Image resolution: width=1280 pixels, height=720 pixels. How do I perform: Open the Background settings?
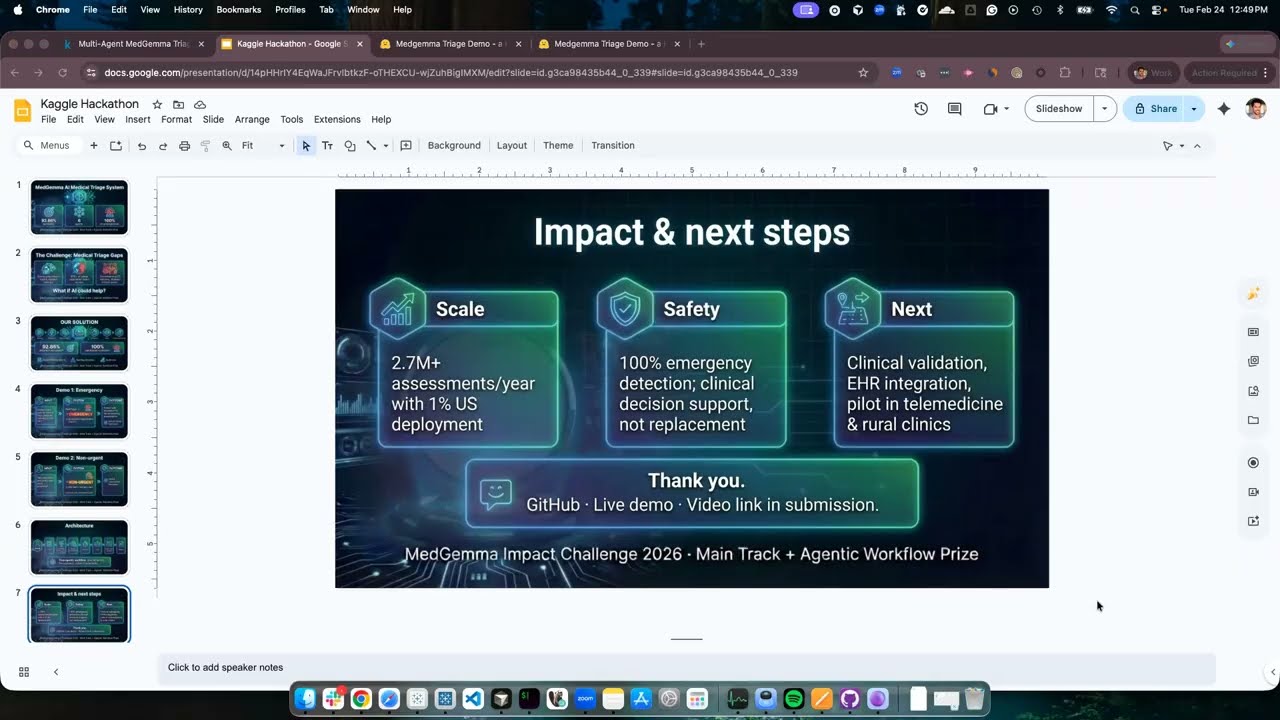click(x=454, y=145)
